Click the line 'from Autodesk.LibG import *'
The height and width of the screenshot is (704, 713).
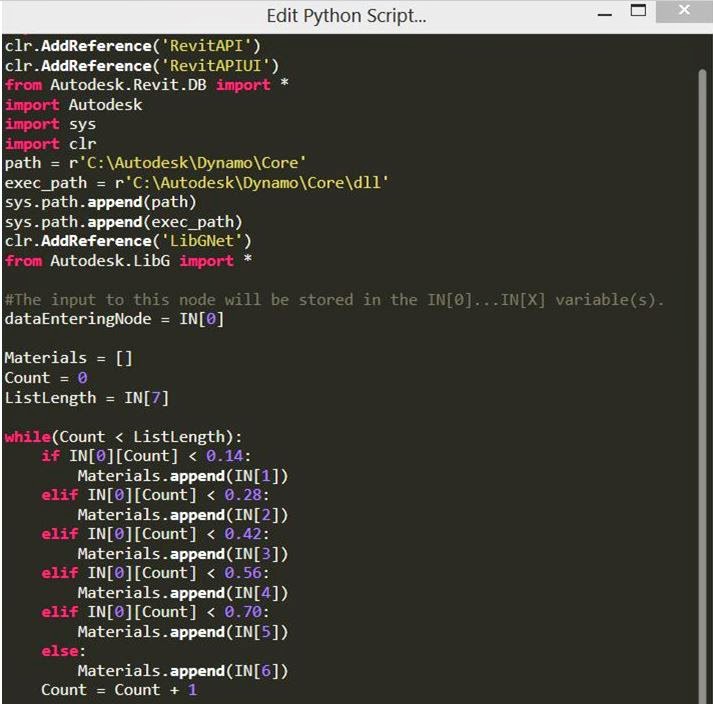pyautogui.click(x=128, y=261)
